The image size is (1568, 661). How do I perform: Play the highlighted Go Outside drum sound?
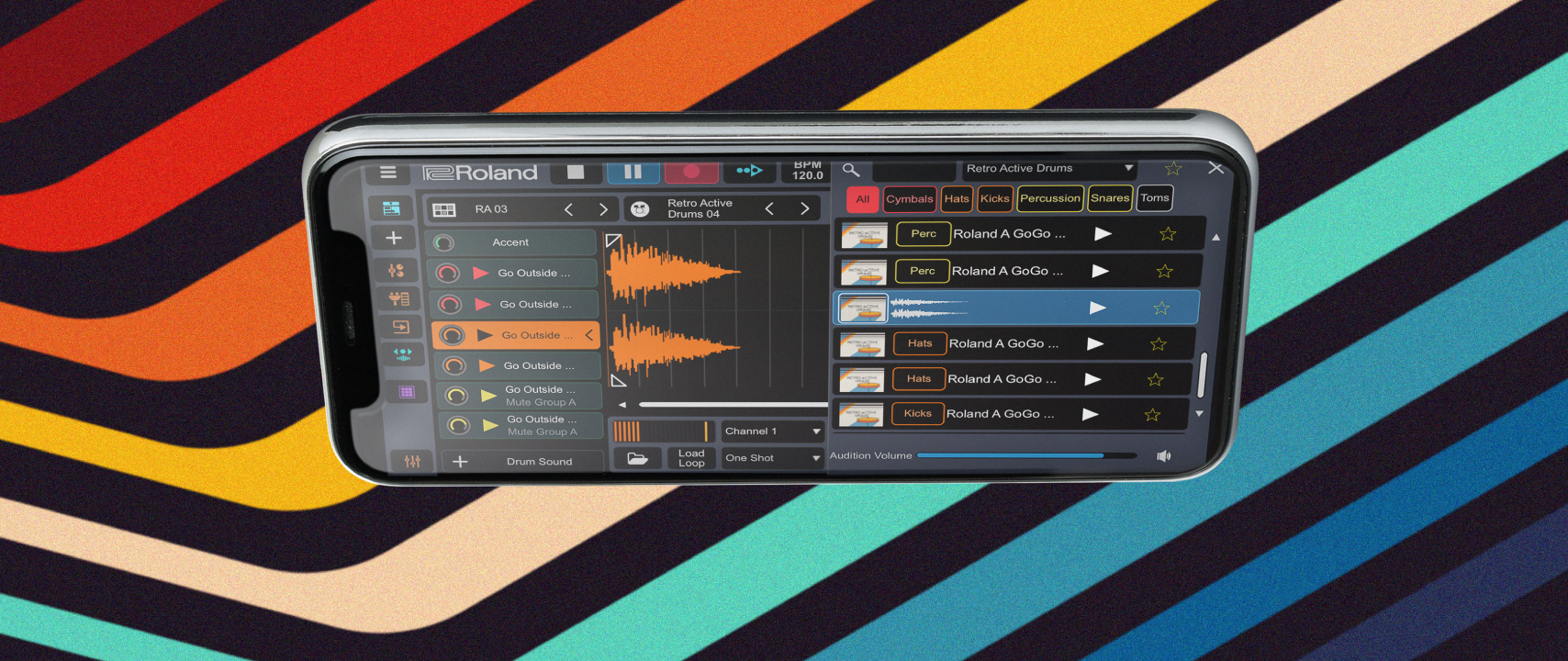(x=485, y=335)
